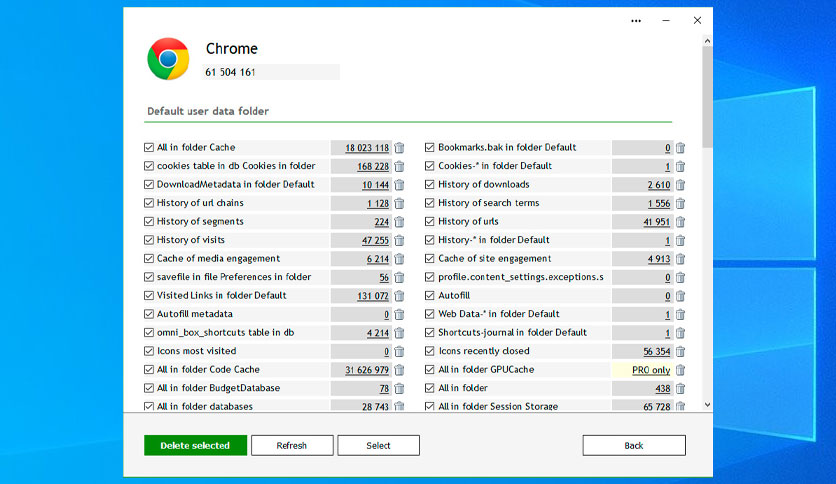Viewport: 836px width, 484px height.
Task: Click the scrollbar down arrow
Action: click(708, 405)
